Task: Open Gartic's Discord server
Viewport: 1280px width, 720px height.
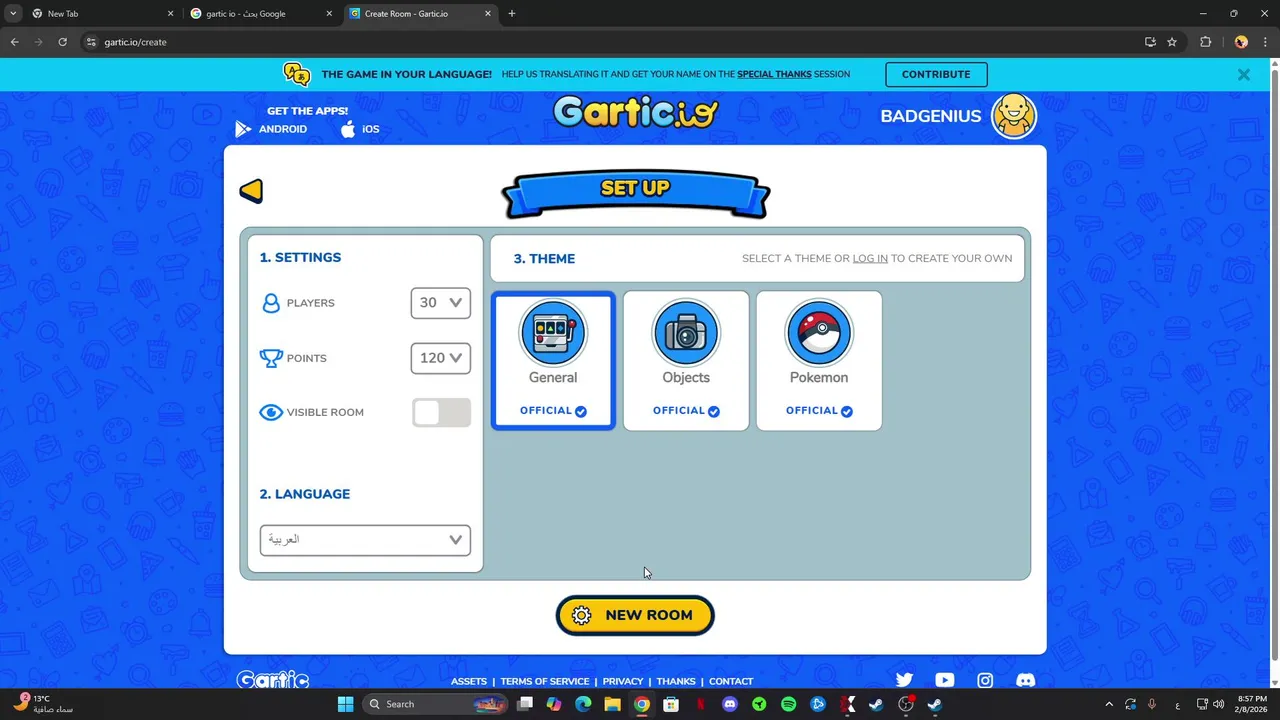Action: coord(1025,680)
